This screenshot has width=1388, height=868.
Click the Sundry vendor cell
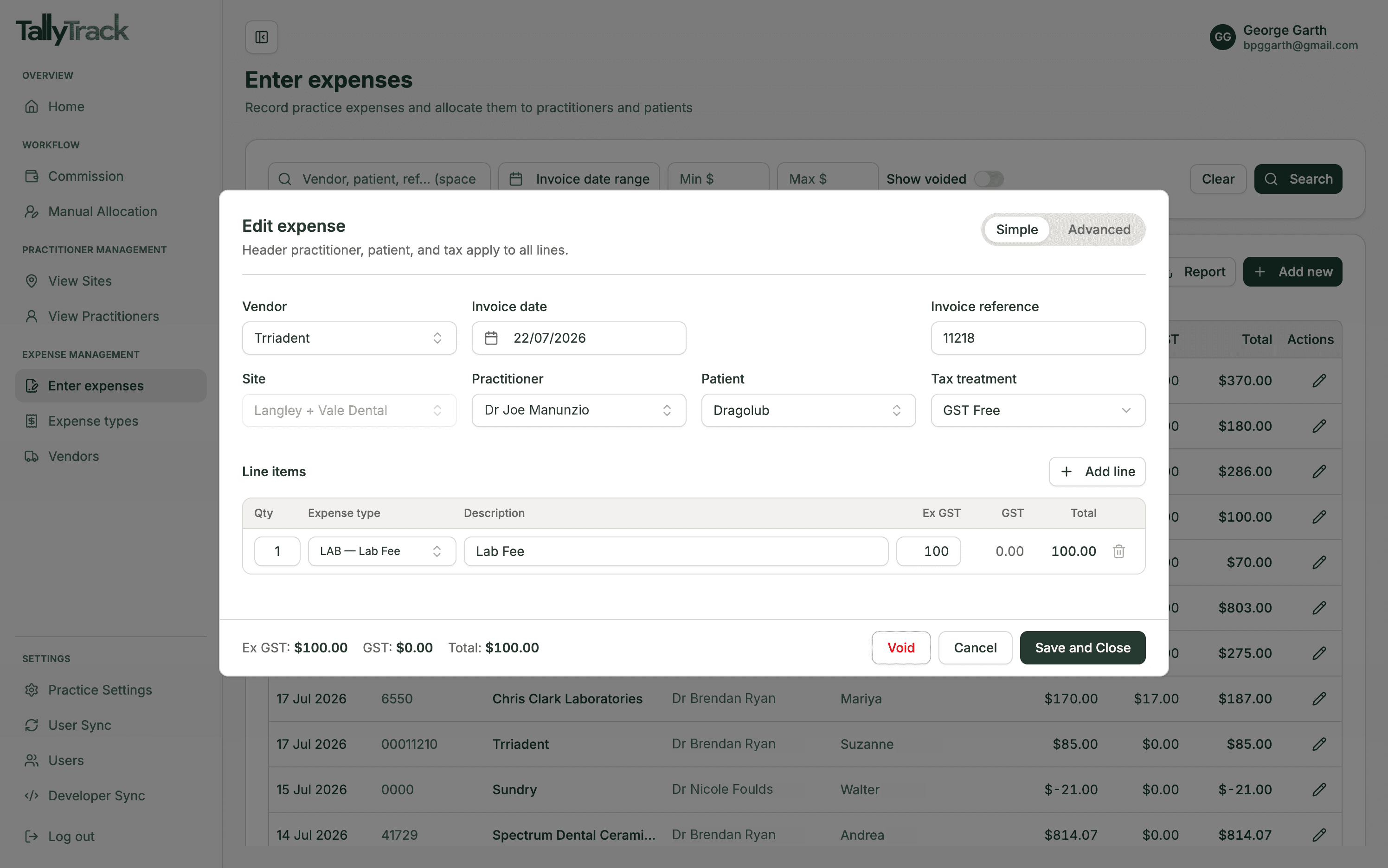coord(514,789)
